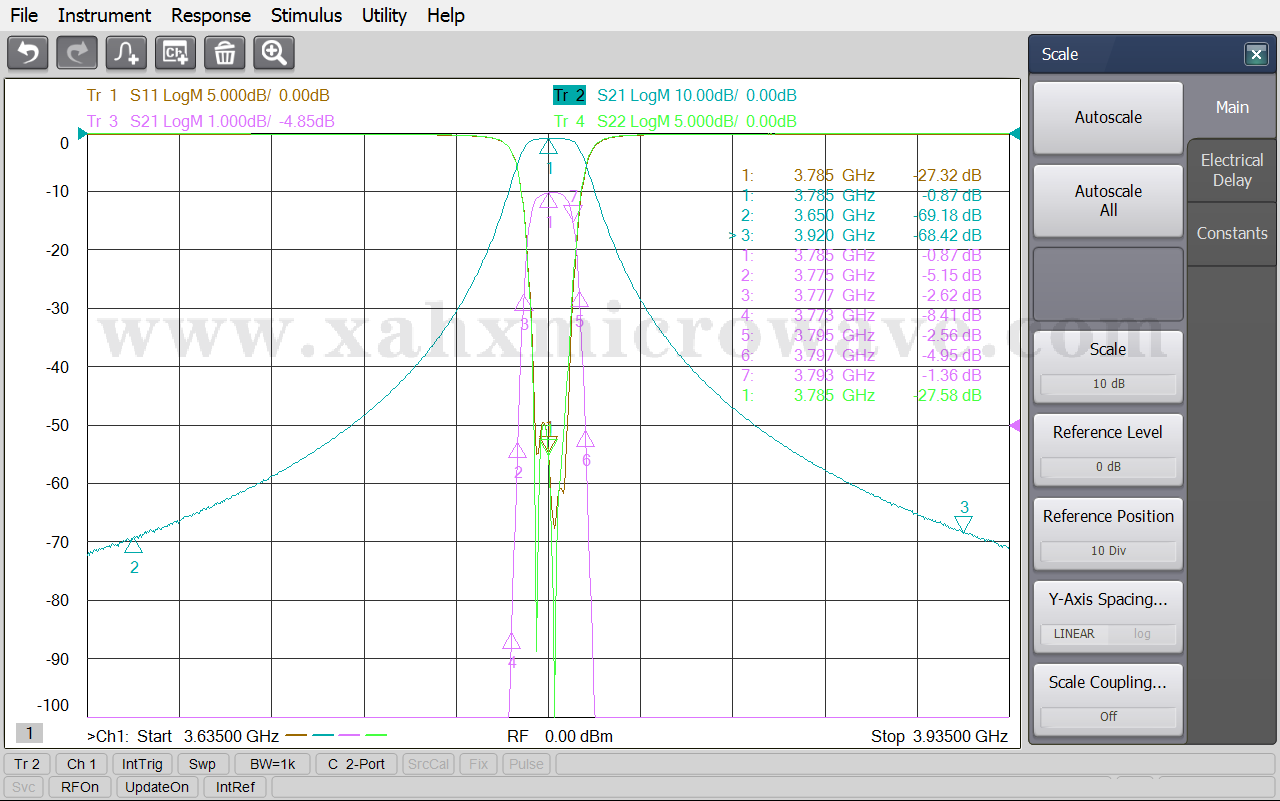
Task: Open the Utility menu
Action: pos(384,15)
